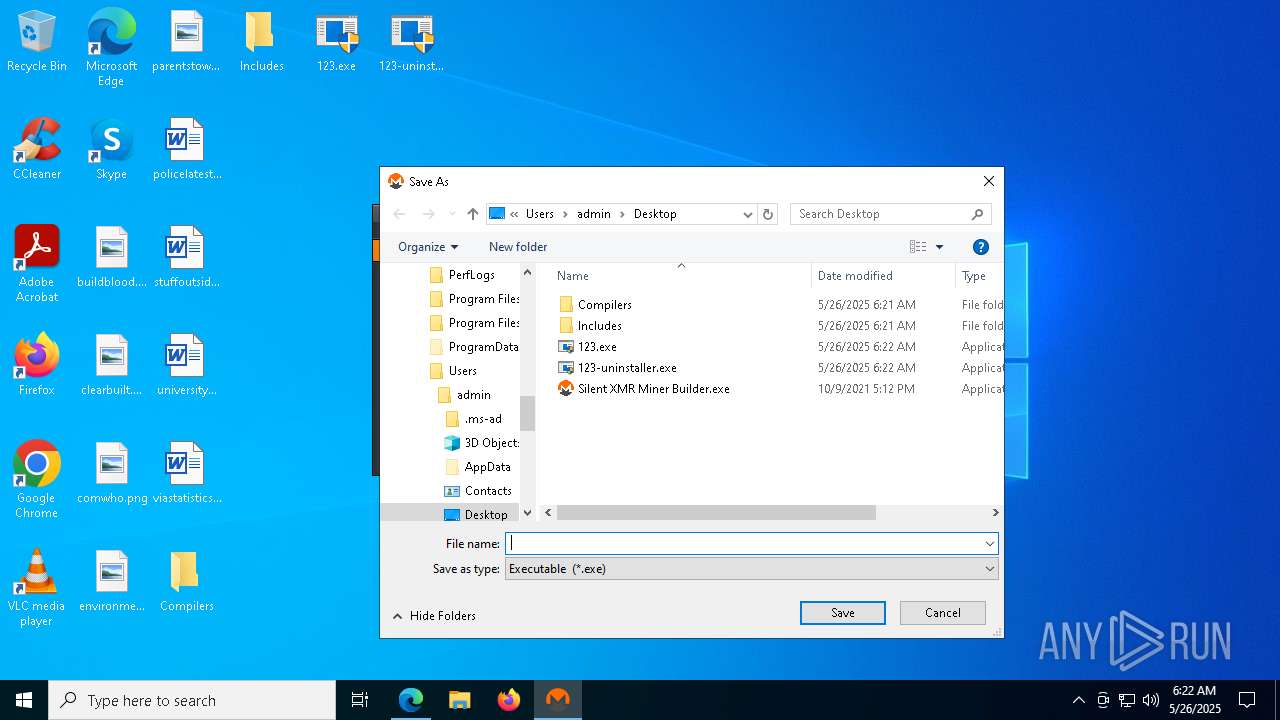Viewport: 1280px width, 720px height.
Task: Open the Recycle Bin desktop icon
Action: tap(37, 42)
